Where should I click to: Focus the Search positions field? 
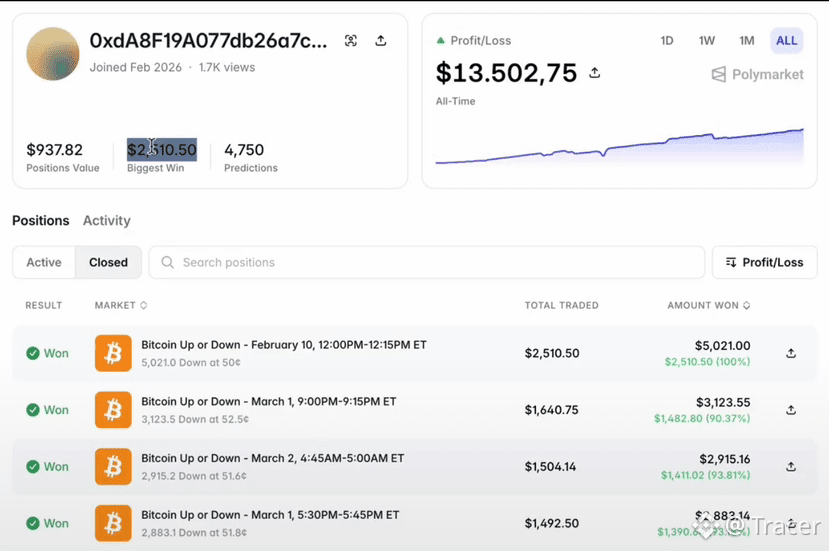pyautogui.click(x=427, y=262)
